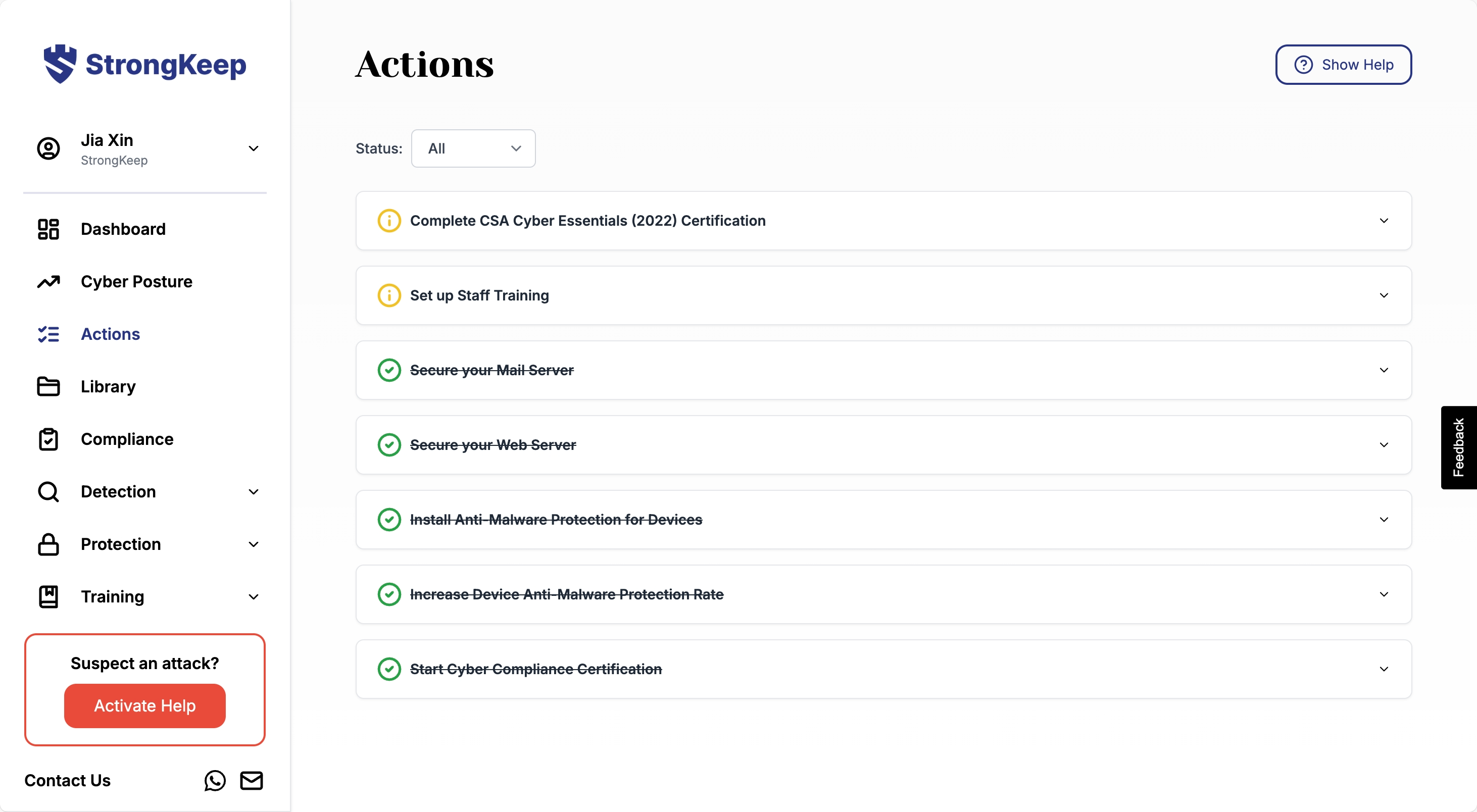1477x812 pixels.
Task: Click the Dashboard grid icon
Action: tap(48, 229)
